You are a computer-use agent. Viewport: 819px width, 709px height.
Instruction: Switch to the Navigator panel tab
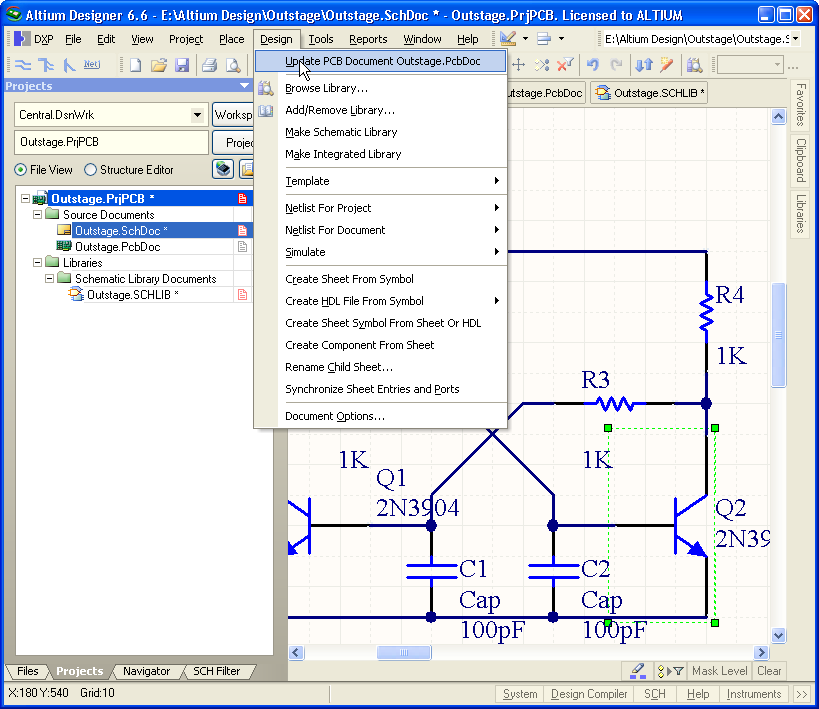(x=146, y=671)
